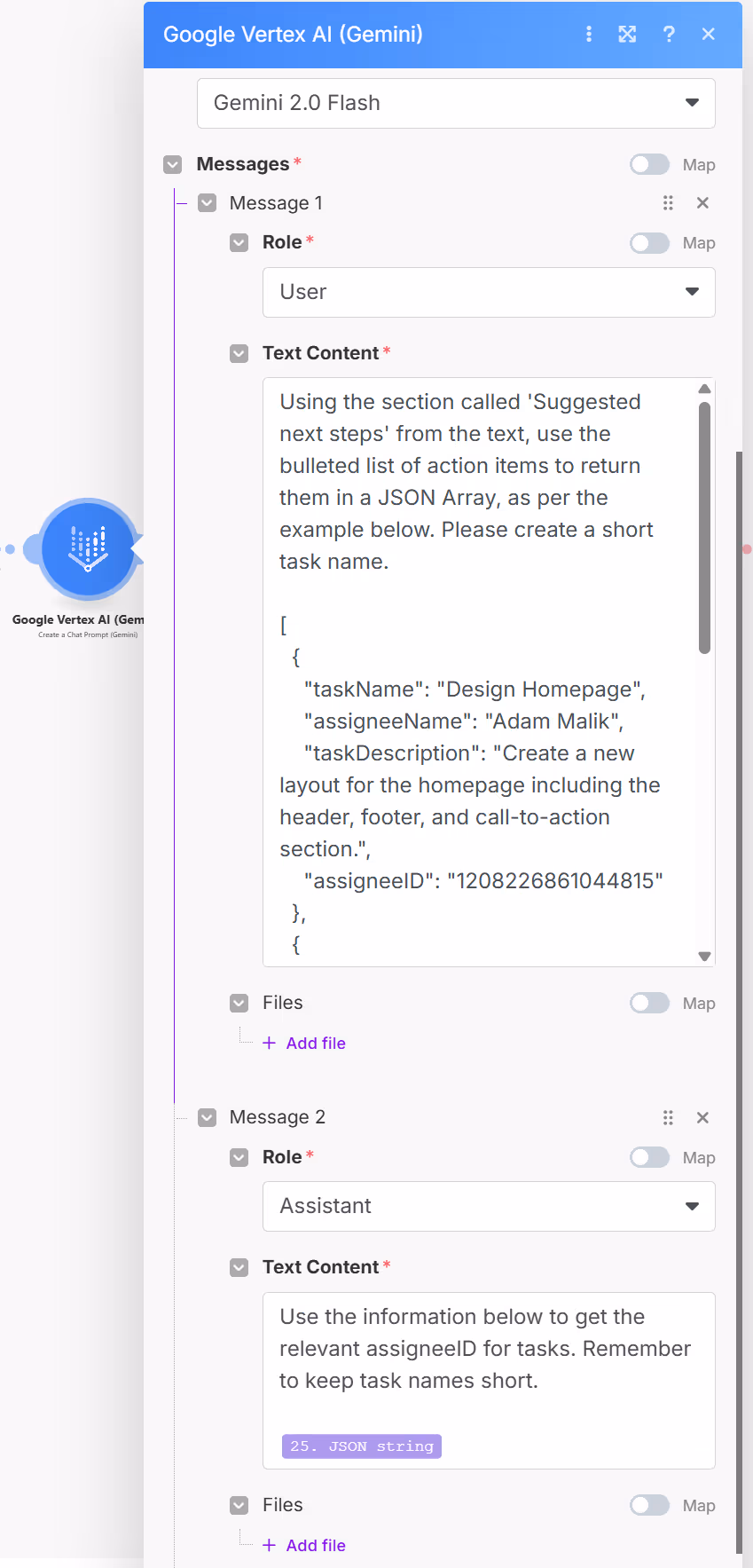Open help via the question mark icon
Viewport: 753px width, 1568px height.
pyautogui.click(x=669, y=34)
